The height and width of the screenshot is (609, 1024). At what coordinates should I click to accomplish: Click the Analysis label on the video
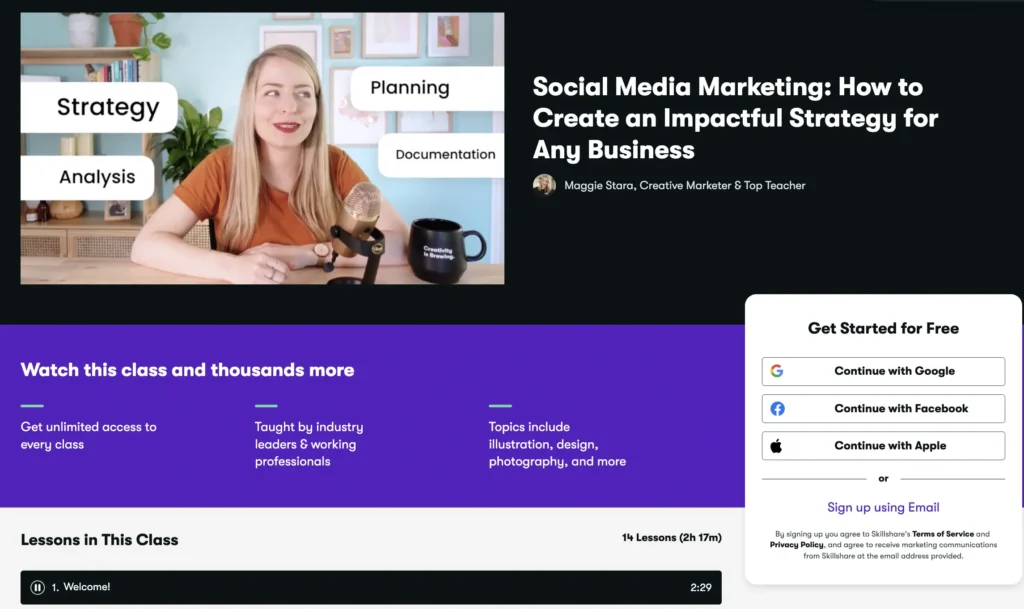click(96, 177)
